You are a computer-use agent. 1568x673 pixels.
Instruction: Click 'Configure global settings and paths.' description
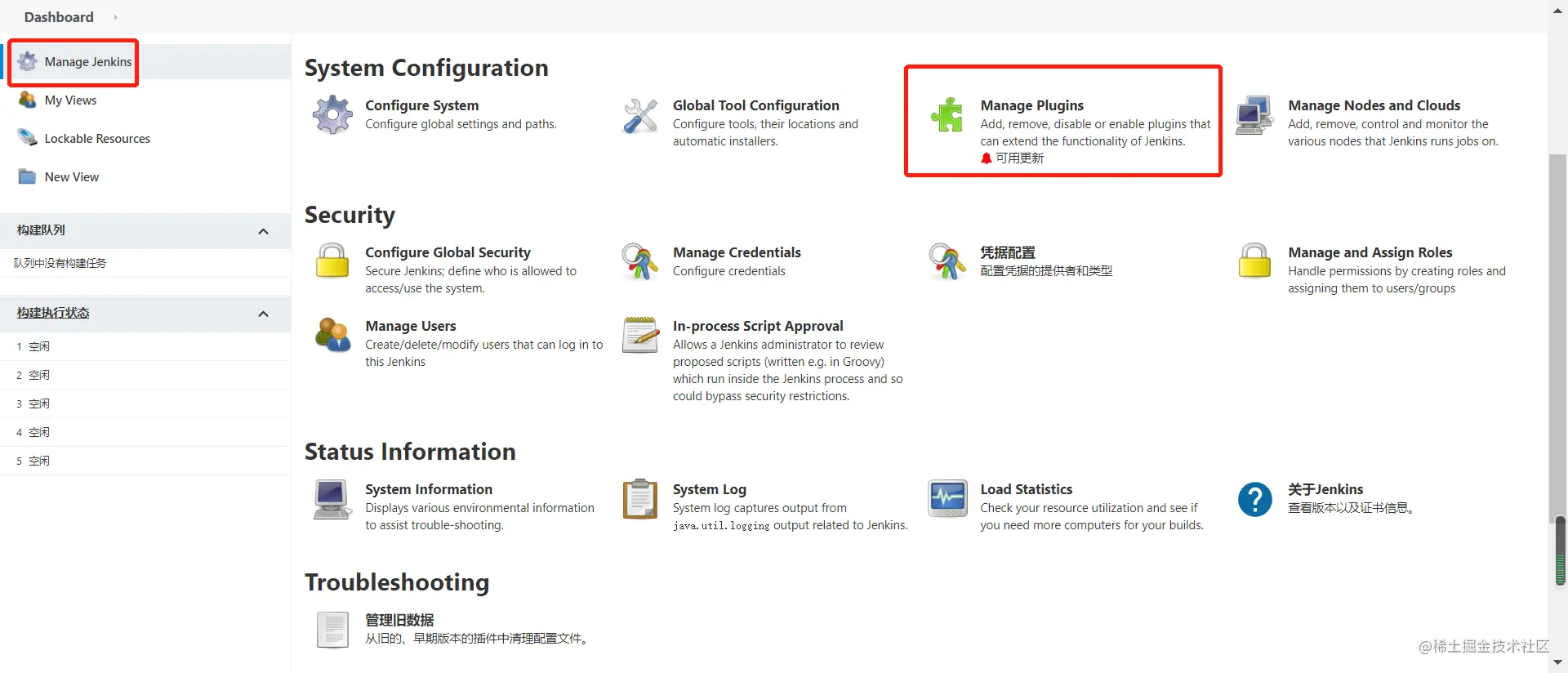[461, 124]
